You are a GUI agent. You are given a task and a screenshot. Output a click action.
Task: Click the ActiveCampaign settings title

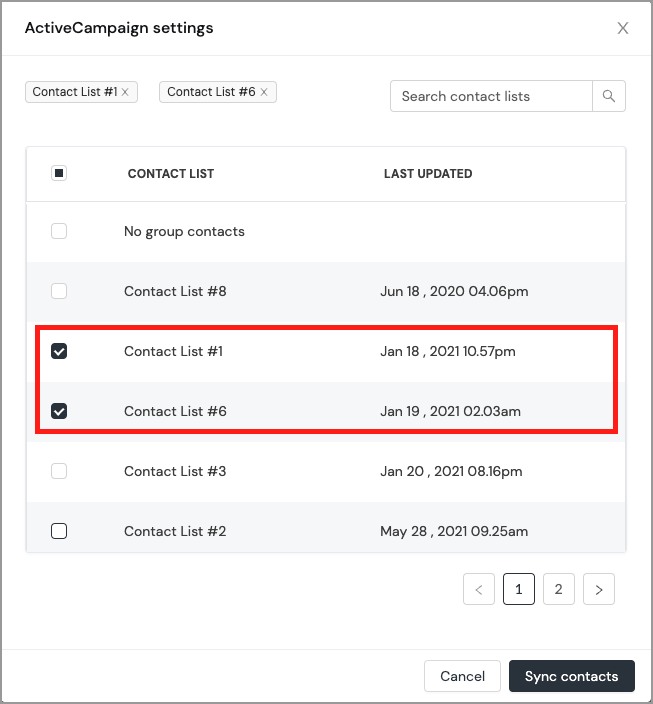coord(119,28)
